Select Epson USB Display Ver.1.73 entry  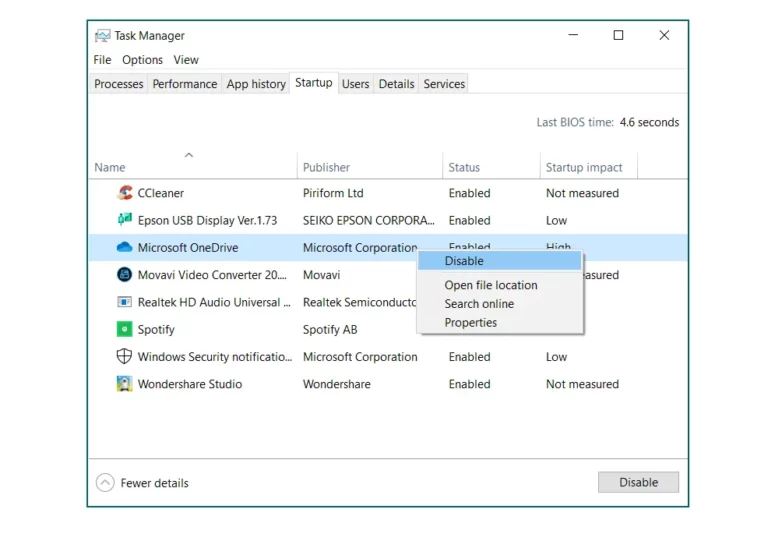click(x=207, y=220)
